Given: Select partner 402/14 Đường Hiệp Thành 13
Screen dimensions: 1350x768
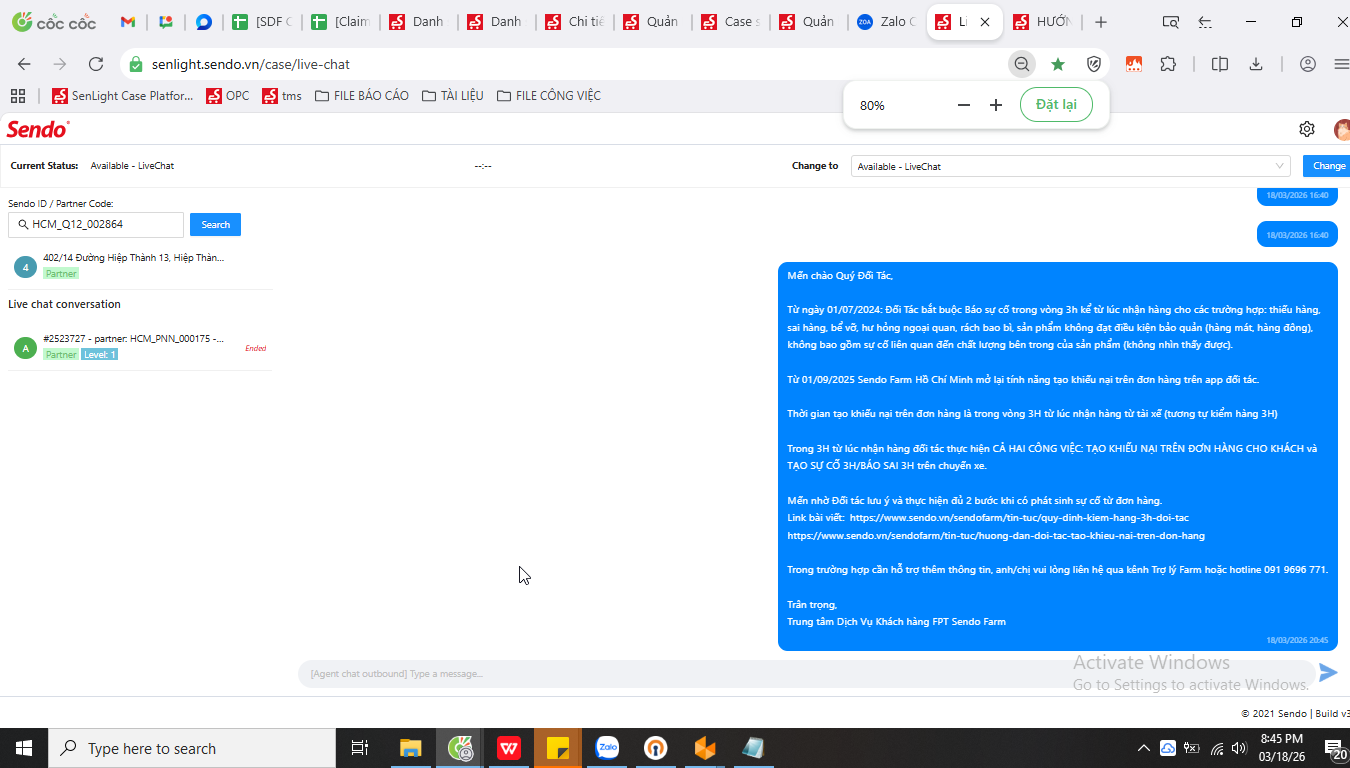Looking at the screenshot, I should click(140, 265).
